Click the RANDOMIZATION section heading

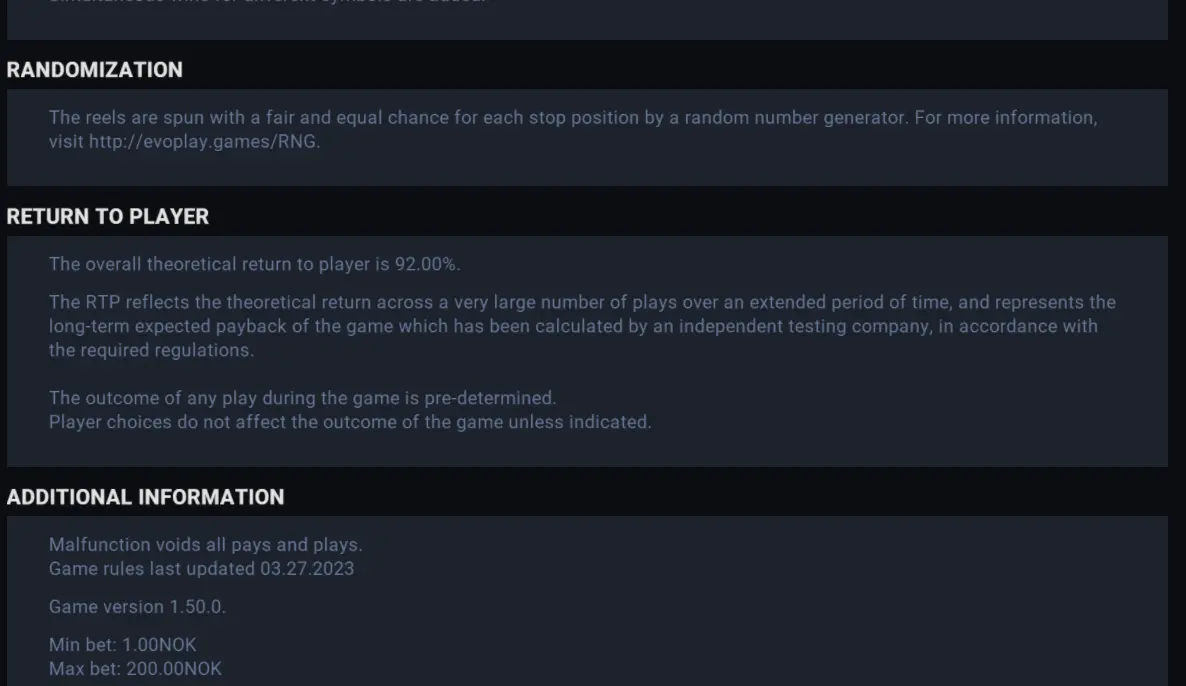(95, 70)
